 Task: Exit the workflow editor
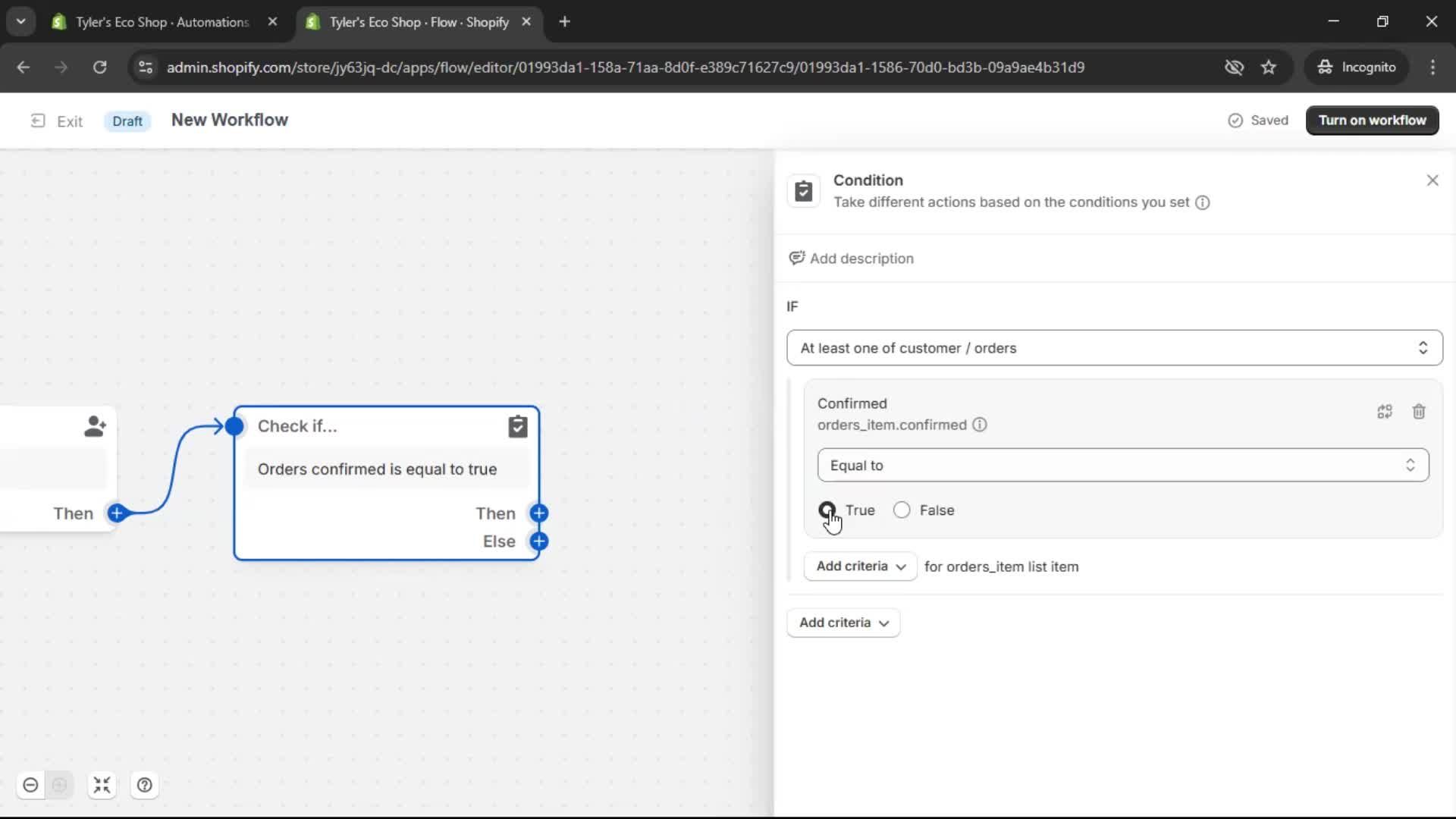[57, 121]
